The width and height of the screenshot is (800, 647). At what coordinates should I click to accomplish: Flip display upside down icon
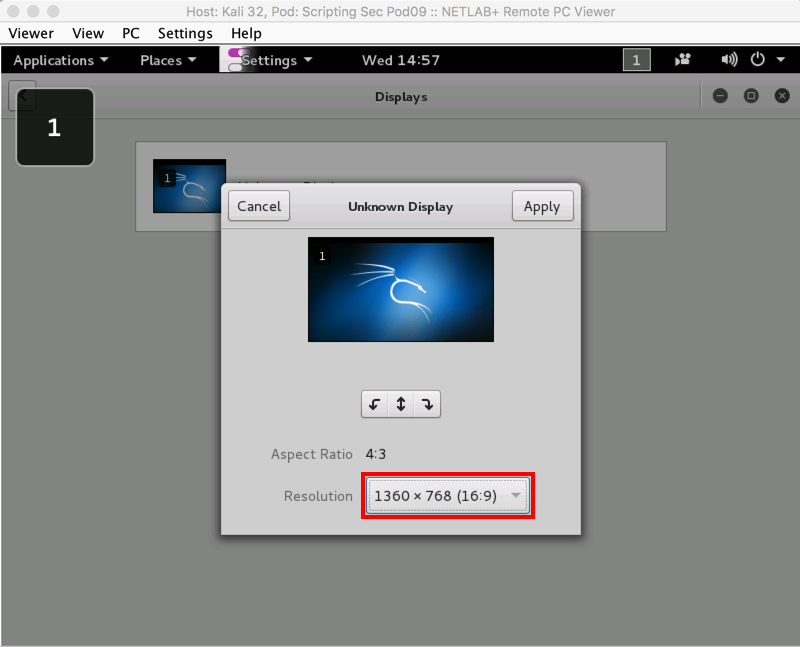point(401,404)
